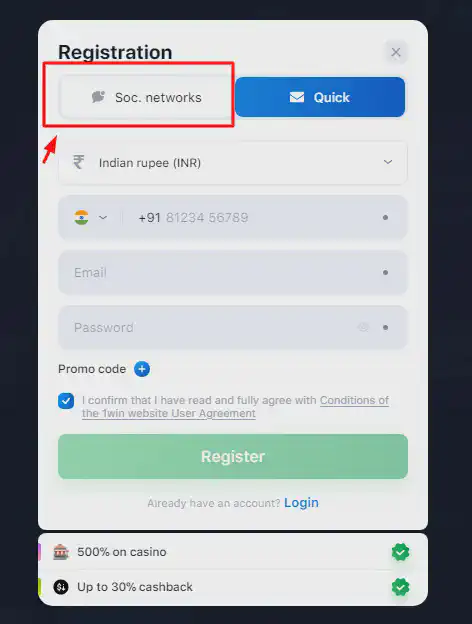Click the cashback coin icon
This screenshot has width=472, height=624.
pos(61,587)
